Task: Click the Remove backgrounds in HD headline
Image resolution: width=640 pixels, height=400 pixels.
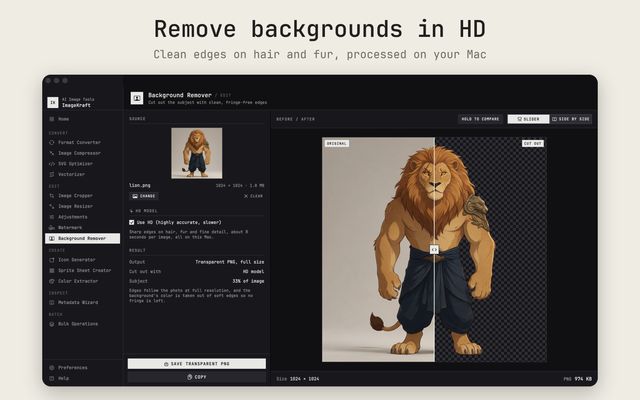Action: click(320, 29)
